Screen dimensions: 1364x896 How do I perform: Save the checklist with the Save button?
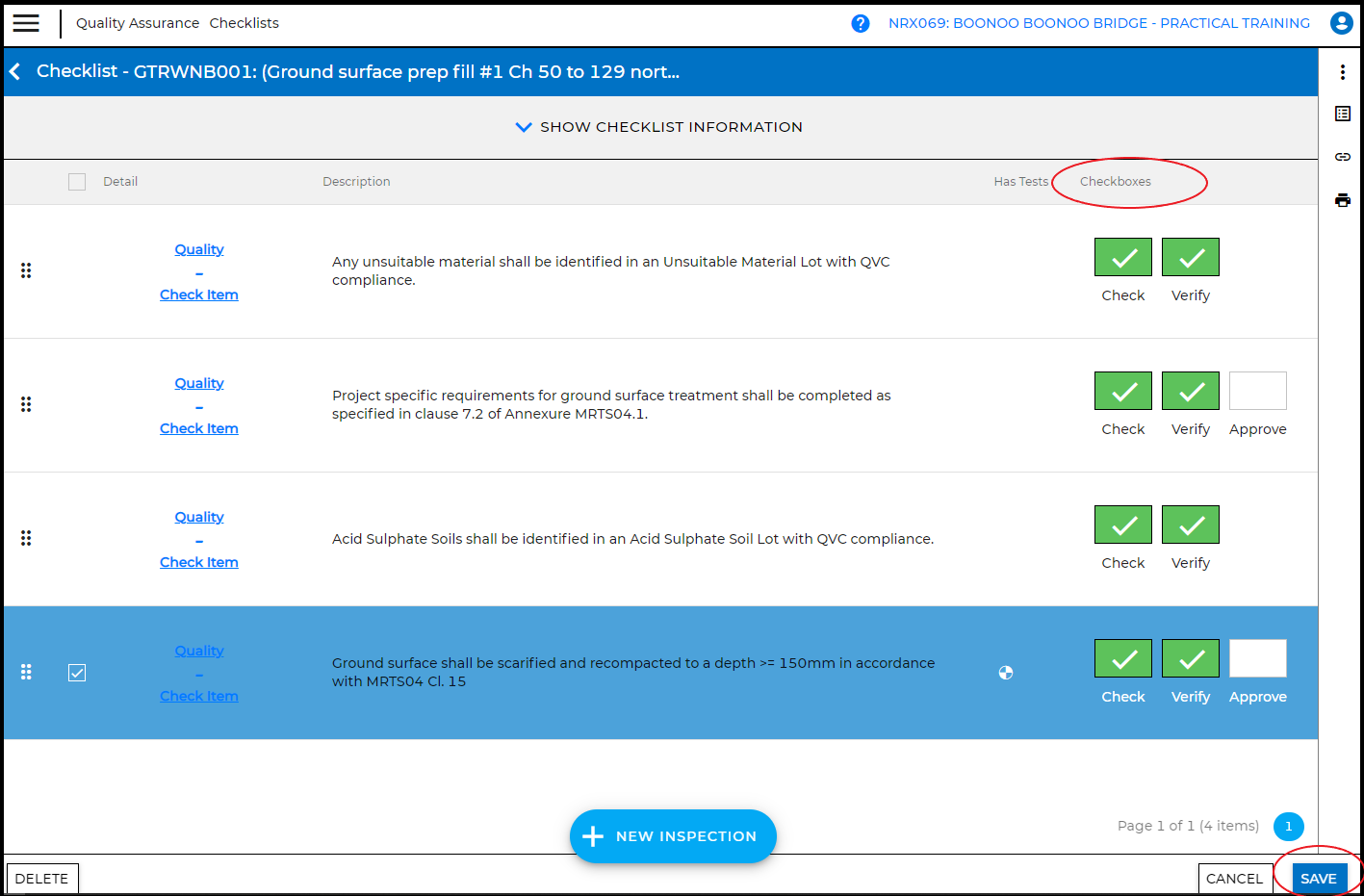(x=1318, y=879)
